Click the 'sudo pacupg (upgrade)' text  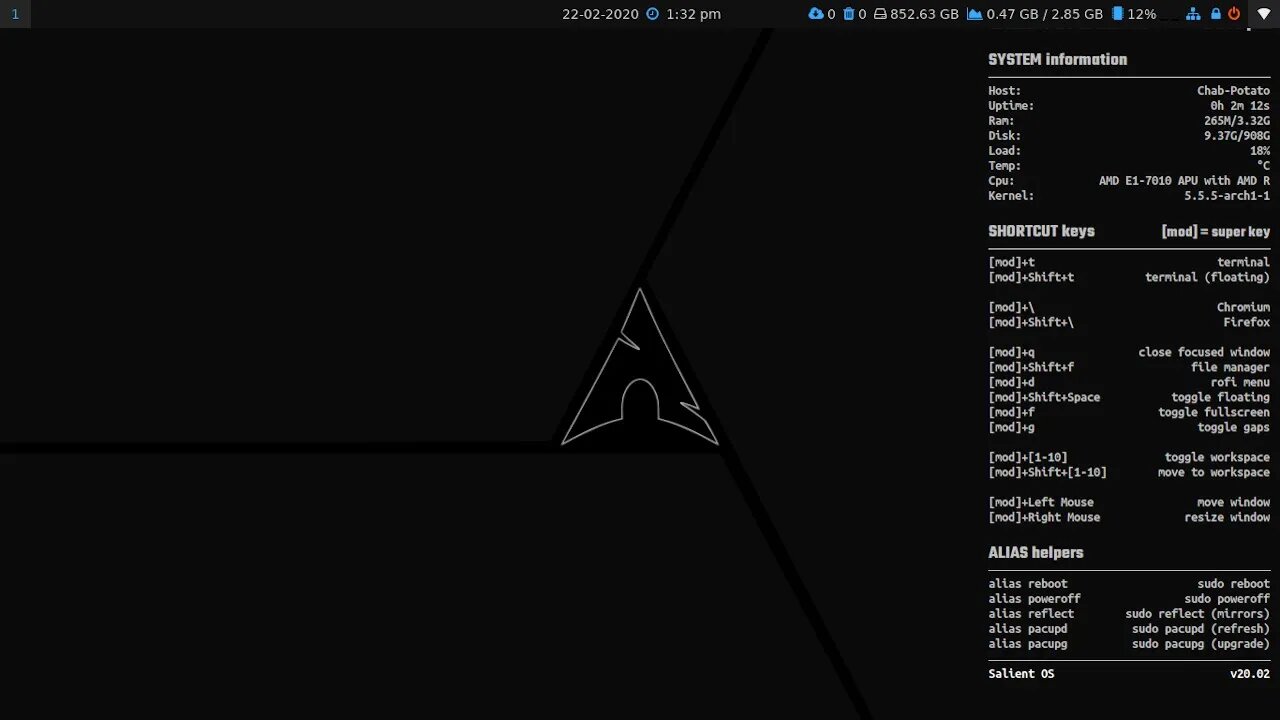pos(1201,644)
